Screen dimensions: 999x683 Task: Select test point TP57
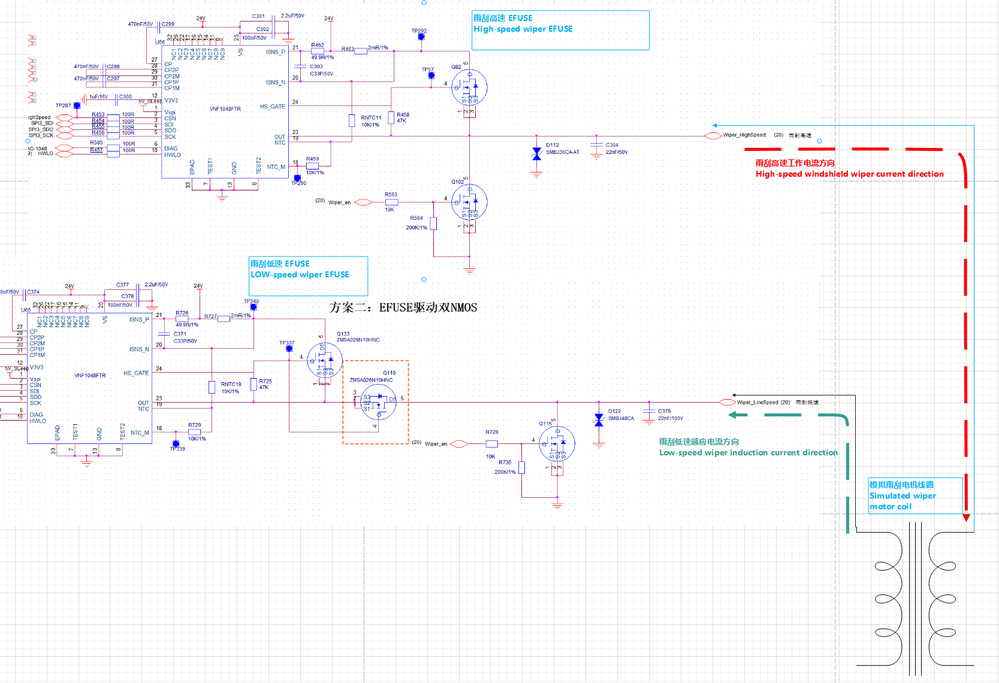click(431, 76)
